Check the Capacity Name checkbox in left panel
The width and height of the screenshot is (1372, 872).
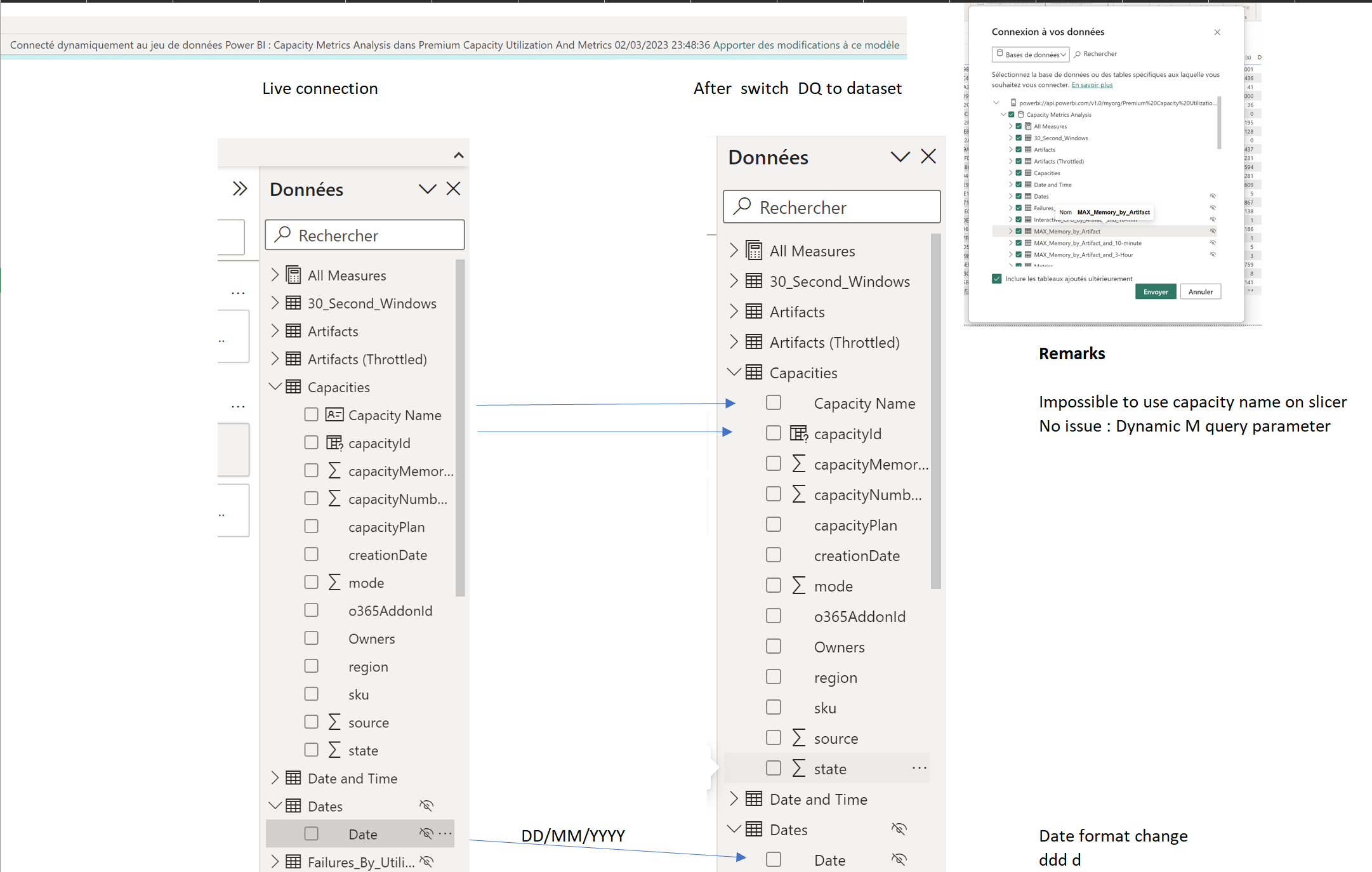[x=311, y=414]
